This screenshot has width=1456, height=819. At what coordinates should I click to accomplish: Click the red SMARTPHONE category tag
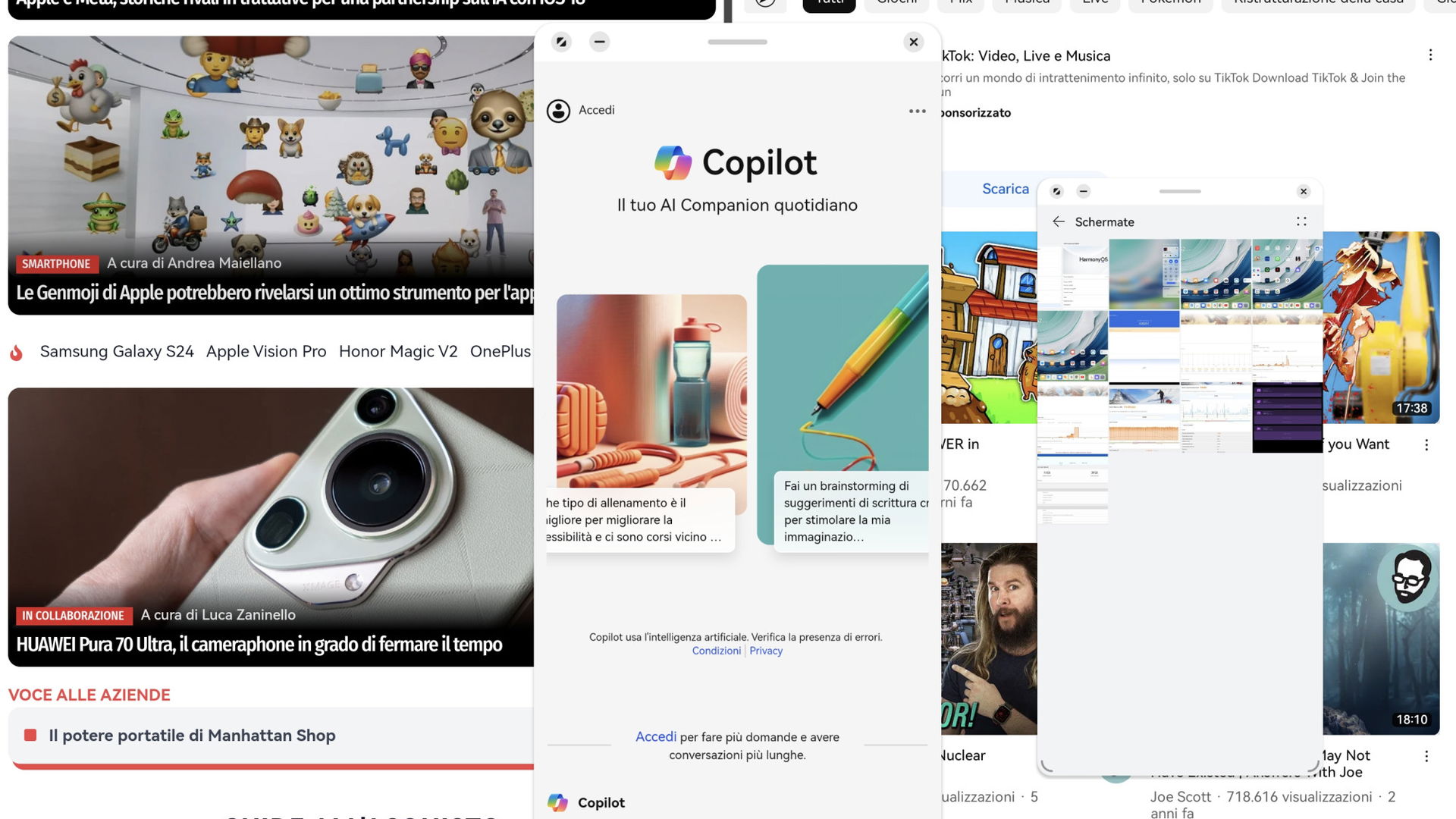56,263
